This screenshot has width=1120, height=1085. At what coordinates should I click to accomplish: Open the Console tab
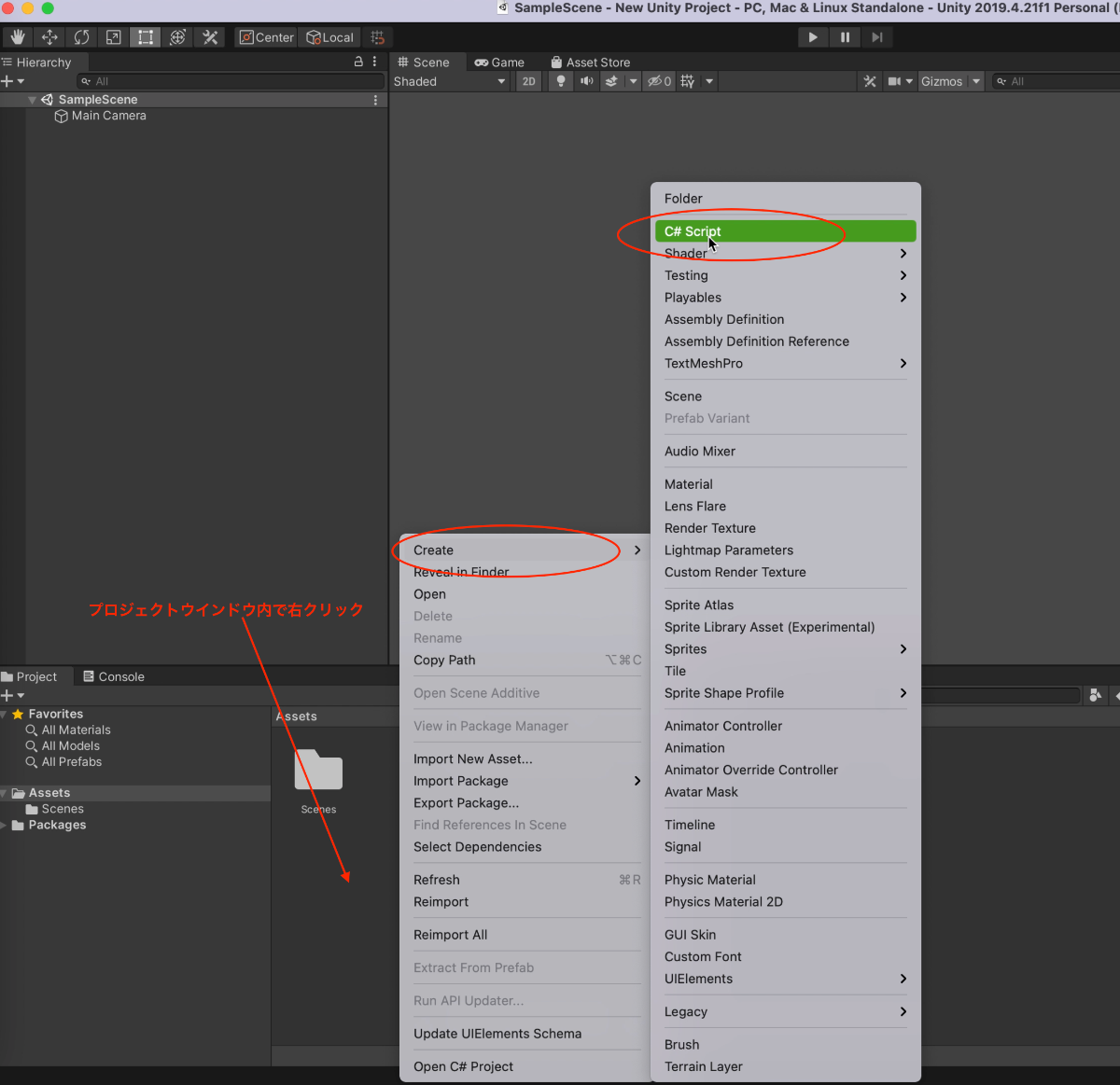tap(113, 676)
